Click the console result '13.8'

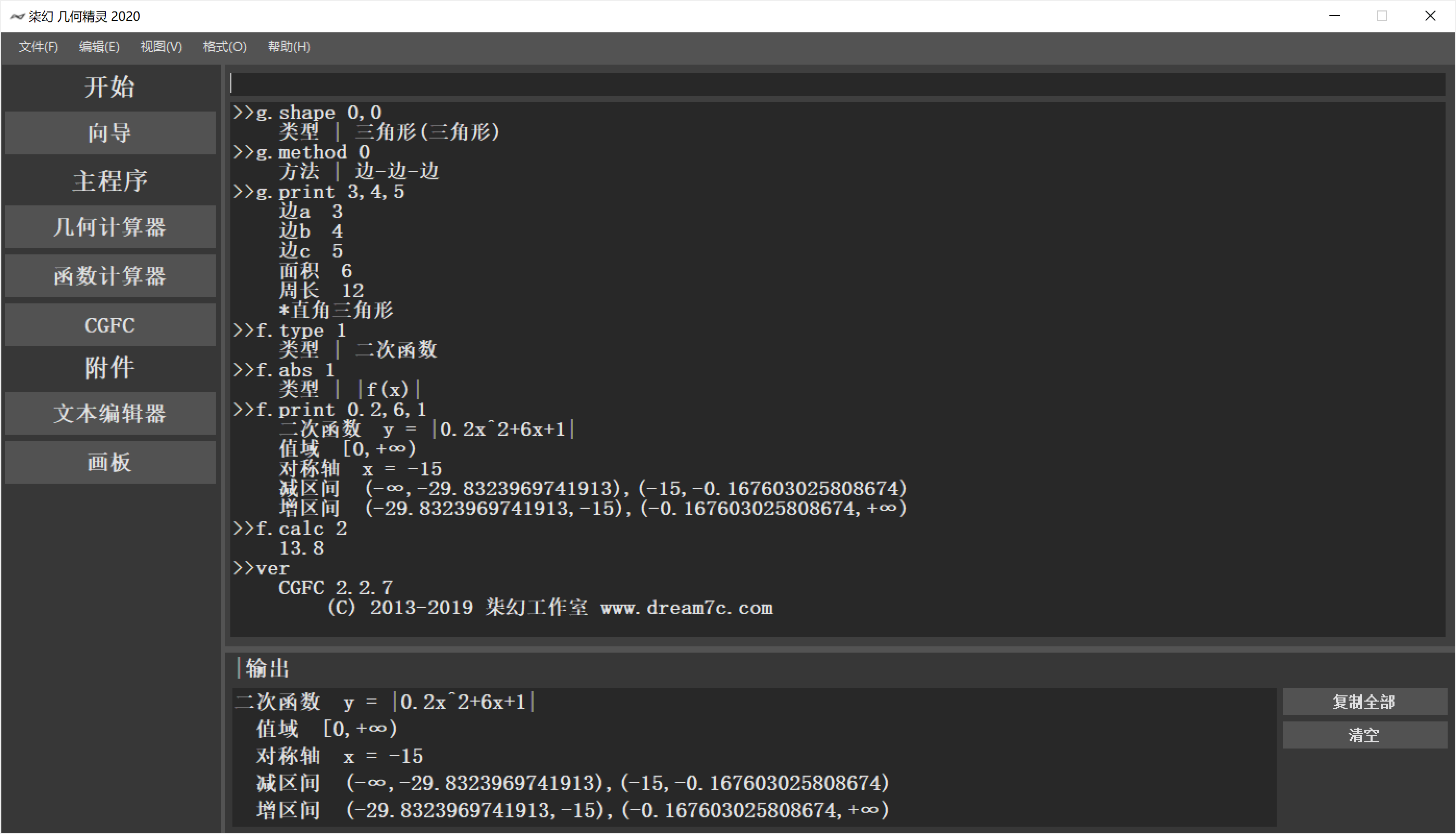click(x=301, y=548)
